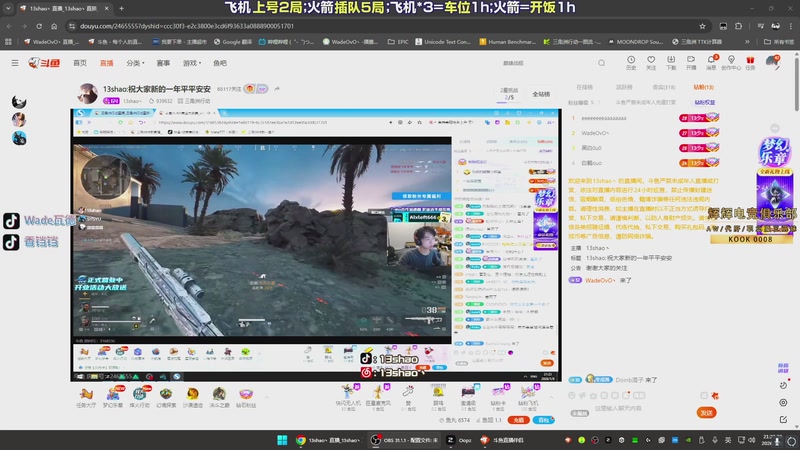800x450 pixels.
Task: Click the share arrow beside follower count
Action: coord(277,89)
